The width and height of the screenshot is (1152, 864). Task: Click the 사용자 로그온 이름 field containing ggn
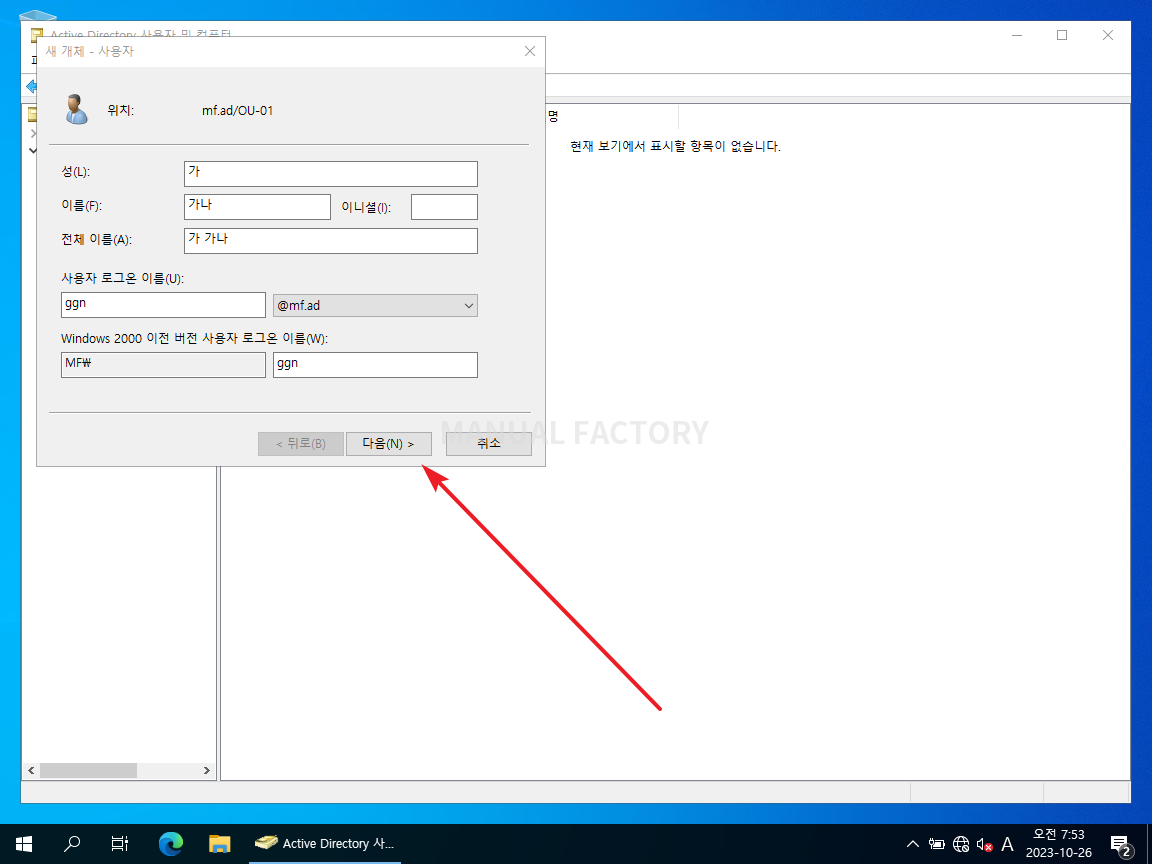point(163,305)
